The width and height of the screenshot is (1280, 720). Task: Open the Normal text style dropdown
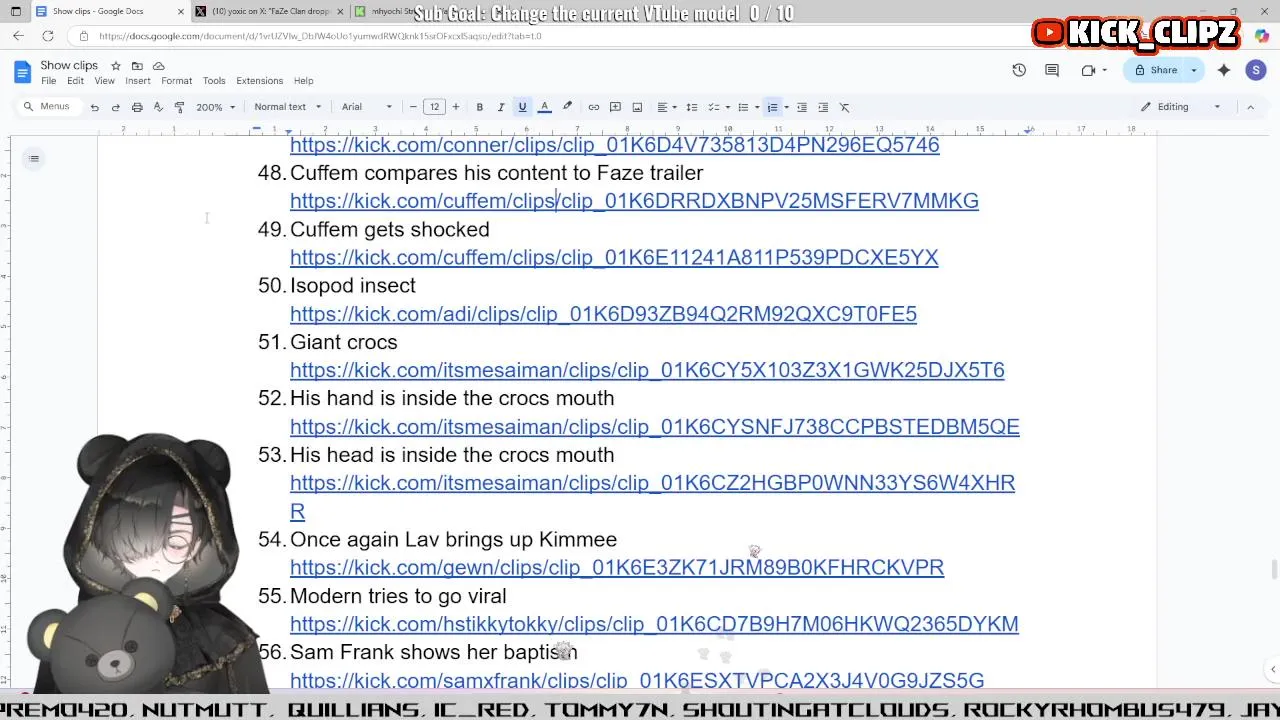tap(288, 107)
